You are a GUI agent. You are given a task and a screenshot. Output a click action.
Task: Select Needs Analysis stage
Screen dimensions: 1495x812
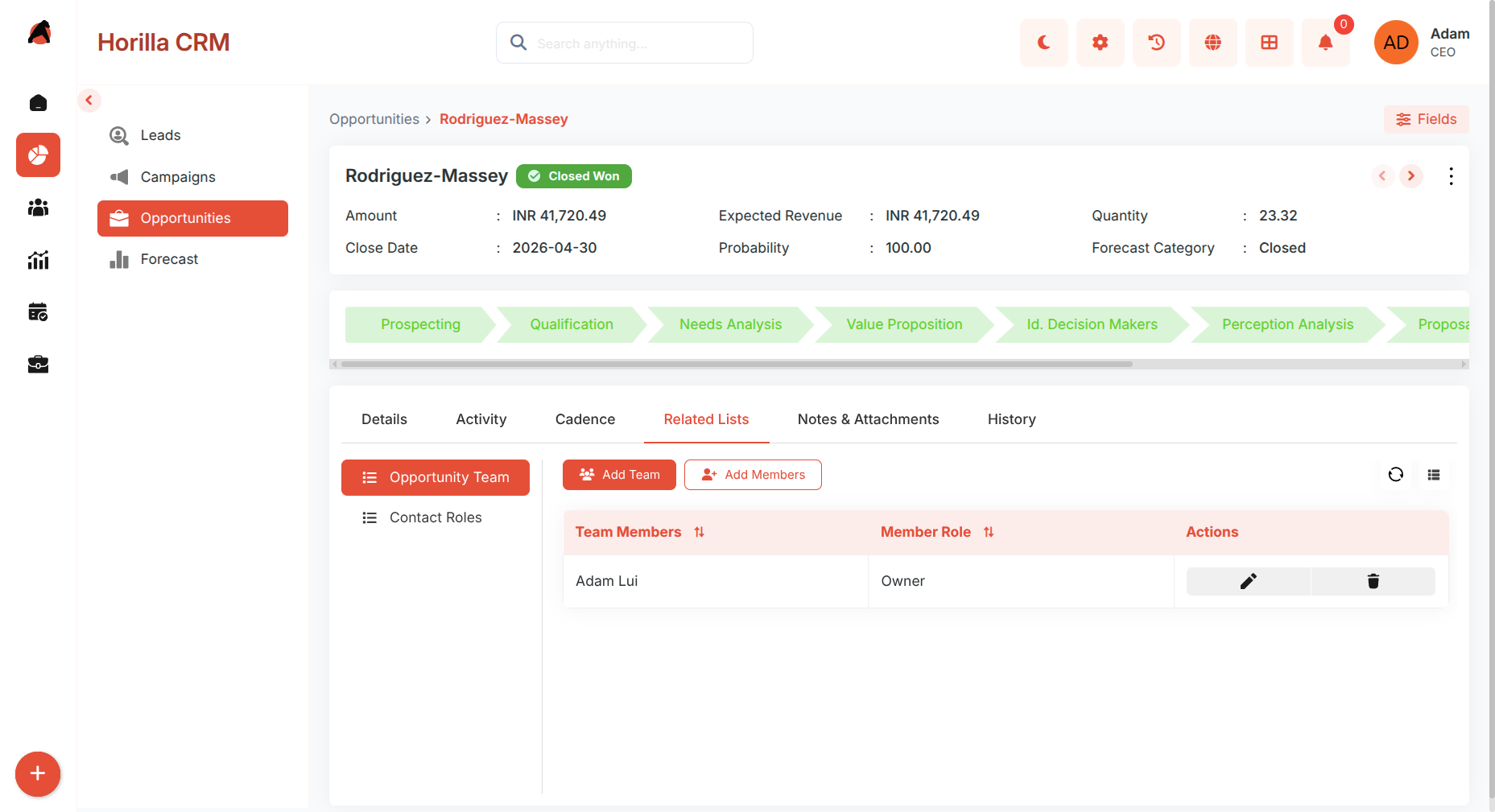tap(730, 324)
